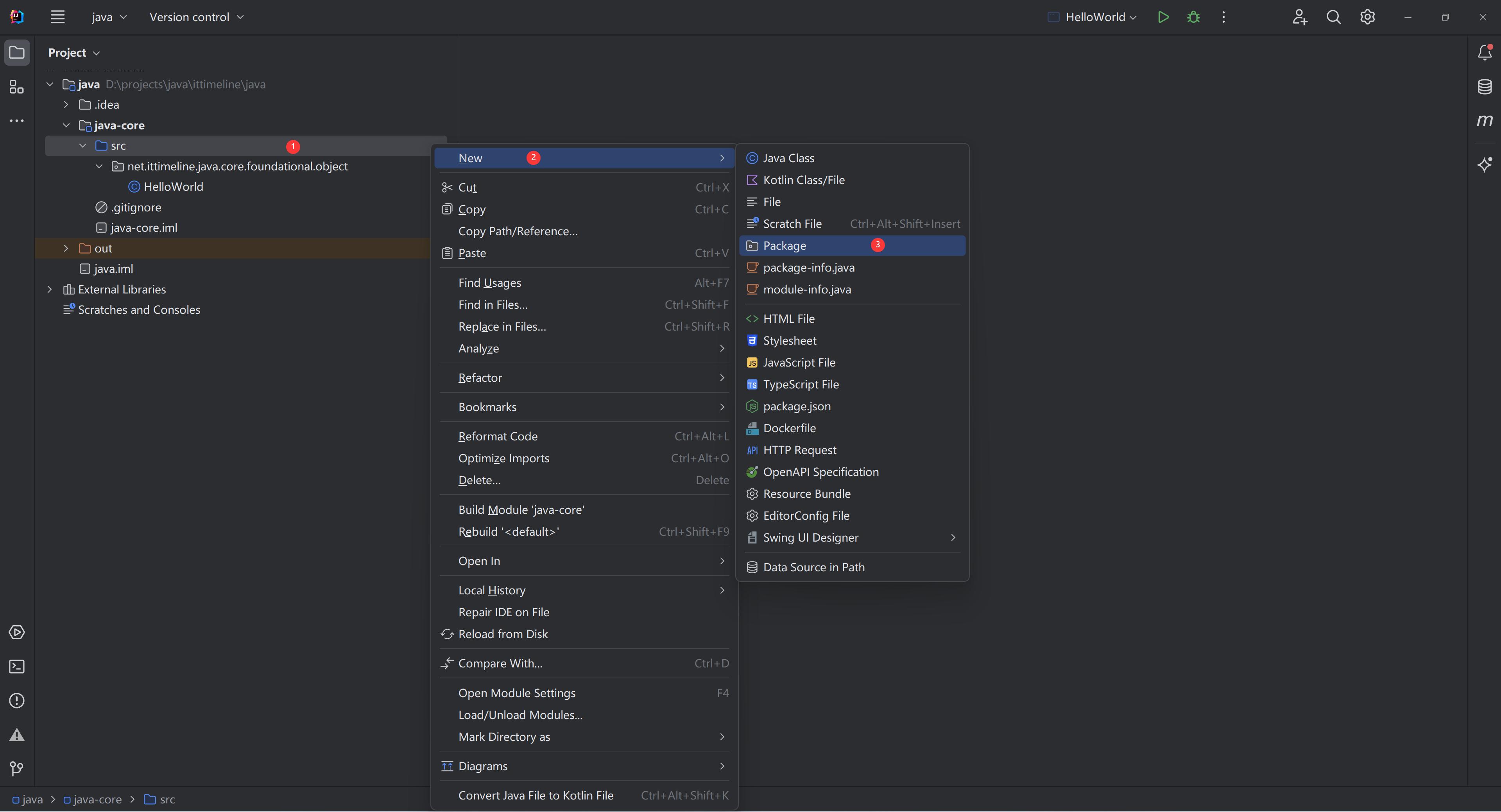Select Open Module Settings
Image resolution: width=1501 pixels, height=812 pixels.
584,693
